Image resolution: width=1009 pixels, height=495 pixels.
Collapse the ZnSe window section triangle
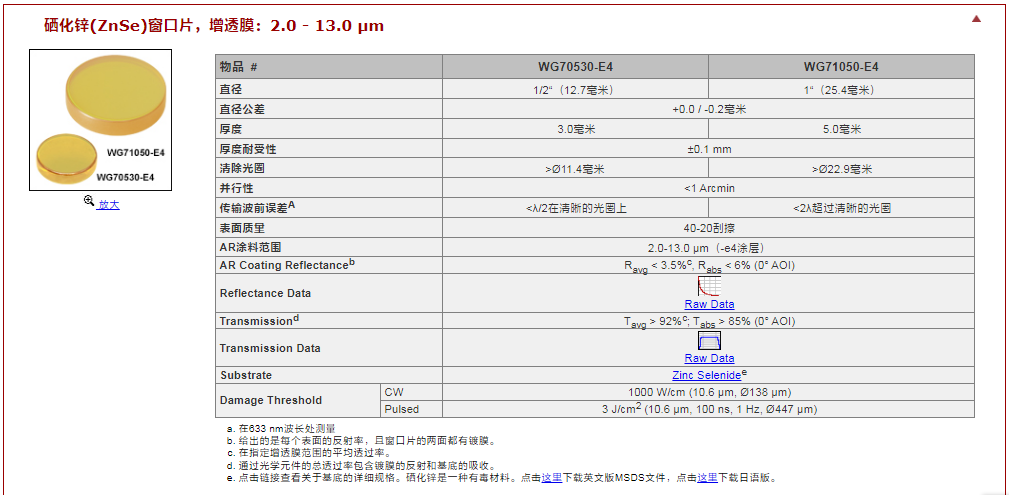coord(977,19)
